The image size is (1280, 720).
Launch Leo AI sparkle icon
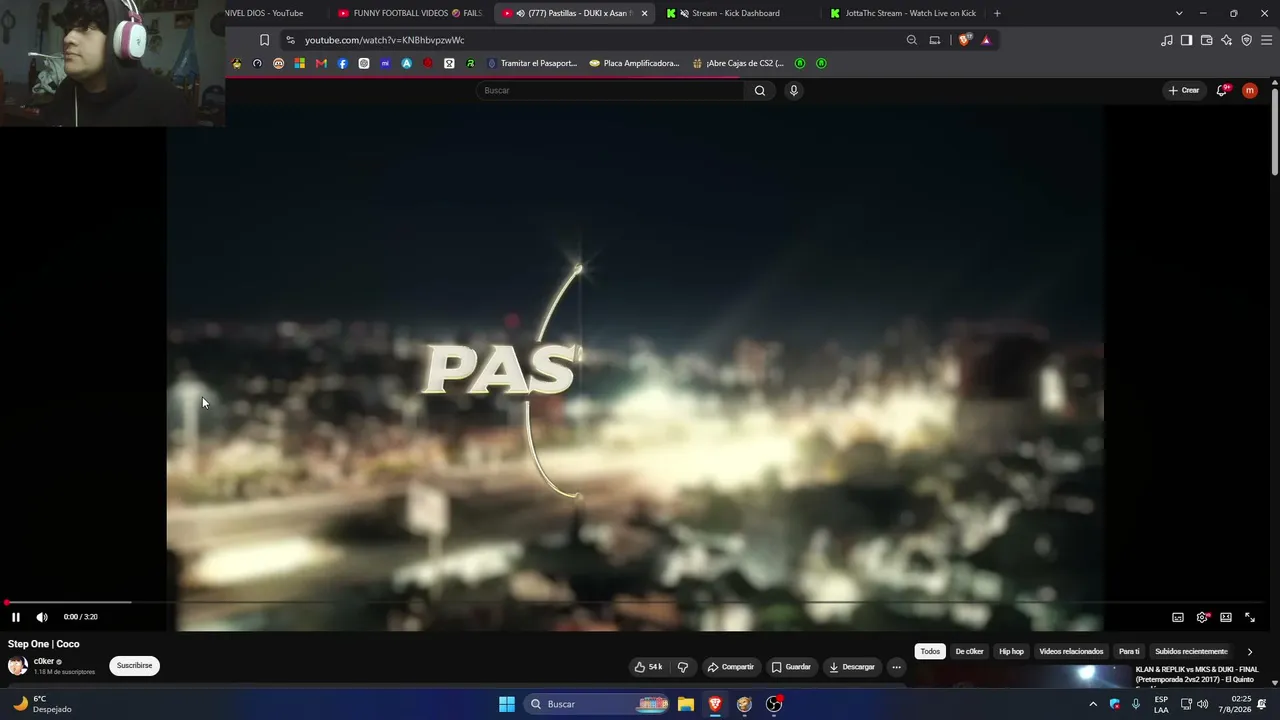[1226, 40]
